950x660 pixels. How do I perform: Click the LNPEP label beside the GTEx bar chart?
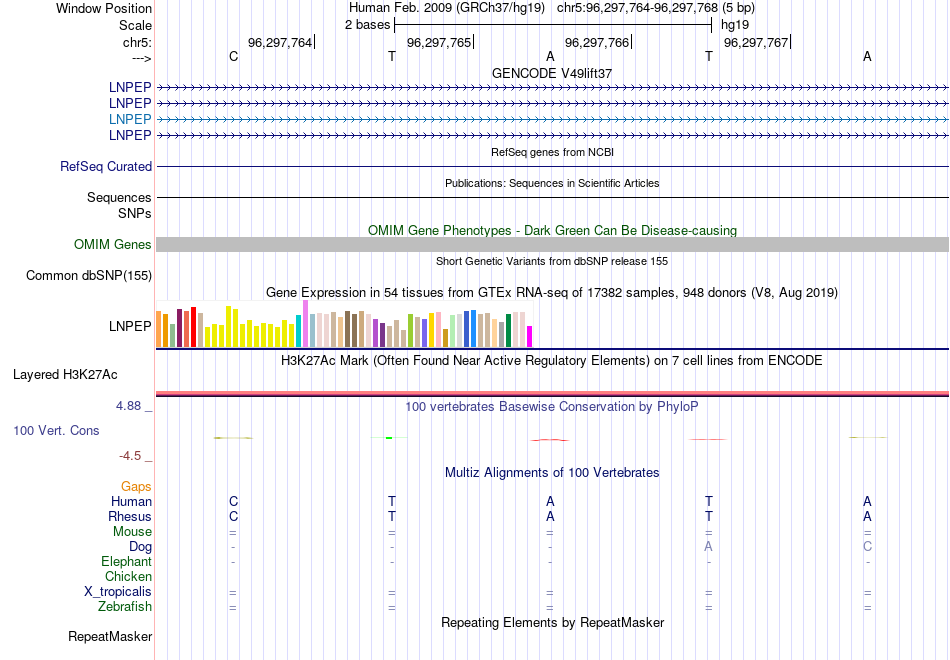(130, 326)
